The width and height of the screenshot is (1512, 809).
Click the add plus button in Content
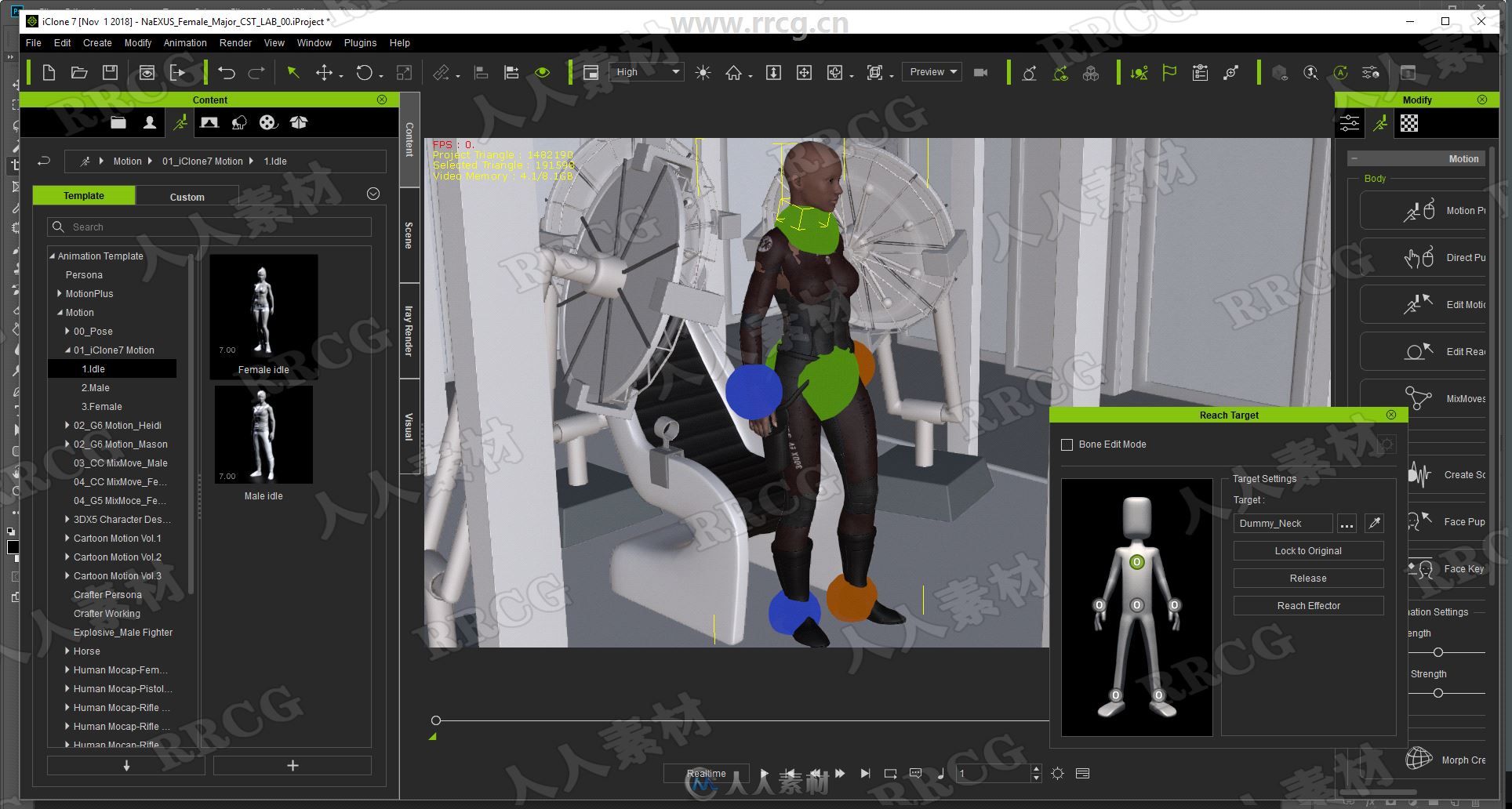coord(293,766)
